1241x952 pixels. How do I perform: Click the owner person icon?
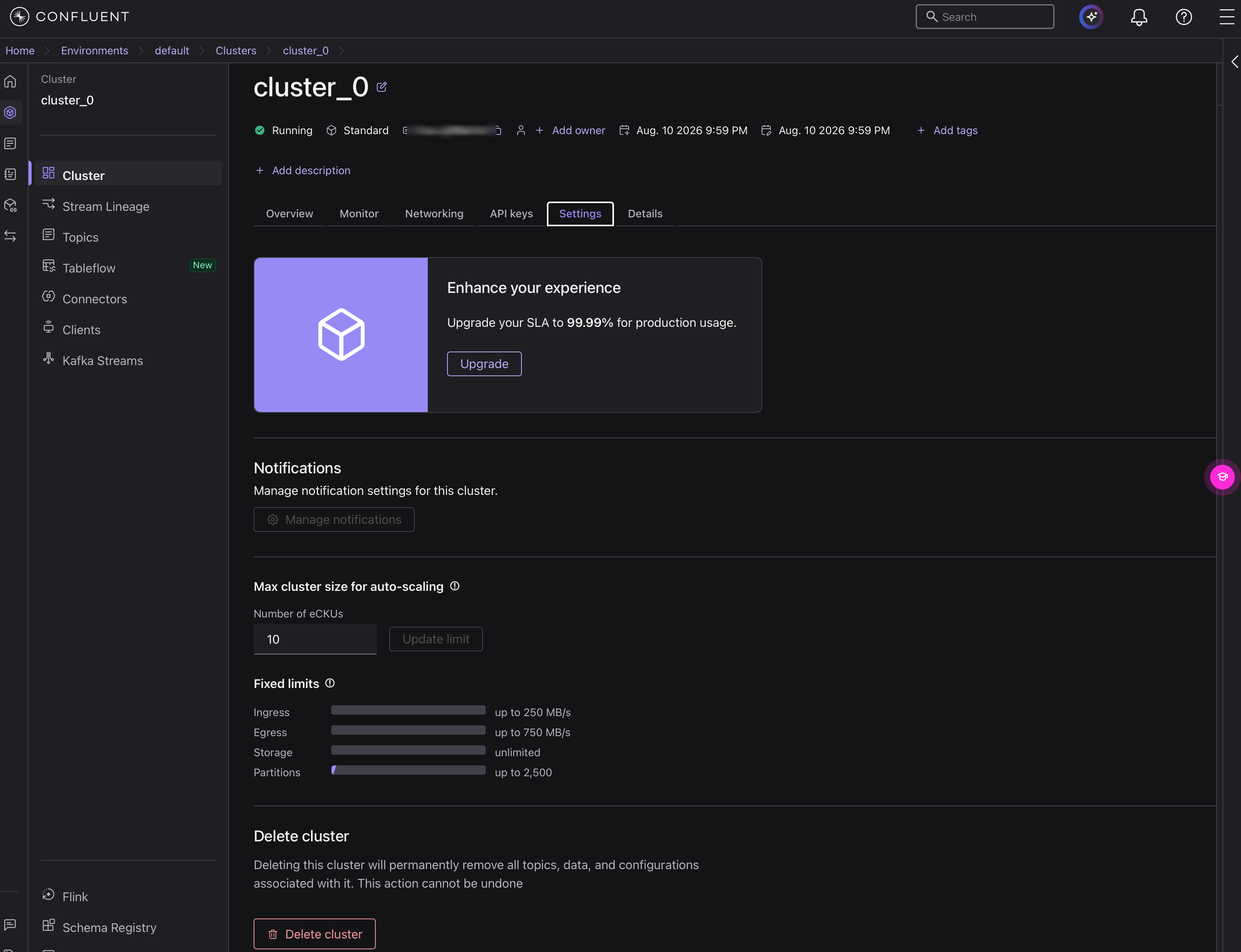pos(521,130)
